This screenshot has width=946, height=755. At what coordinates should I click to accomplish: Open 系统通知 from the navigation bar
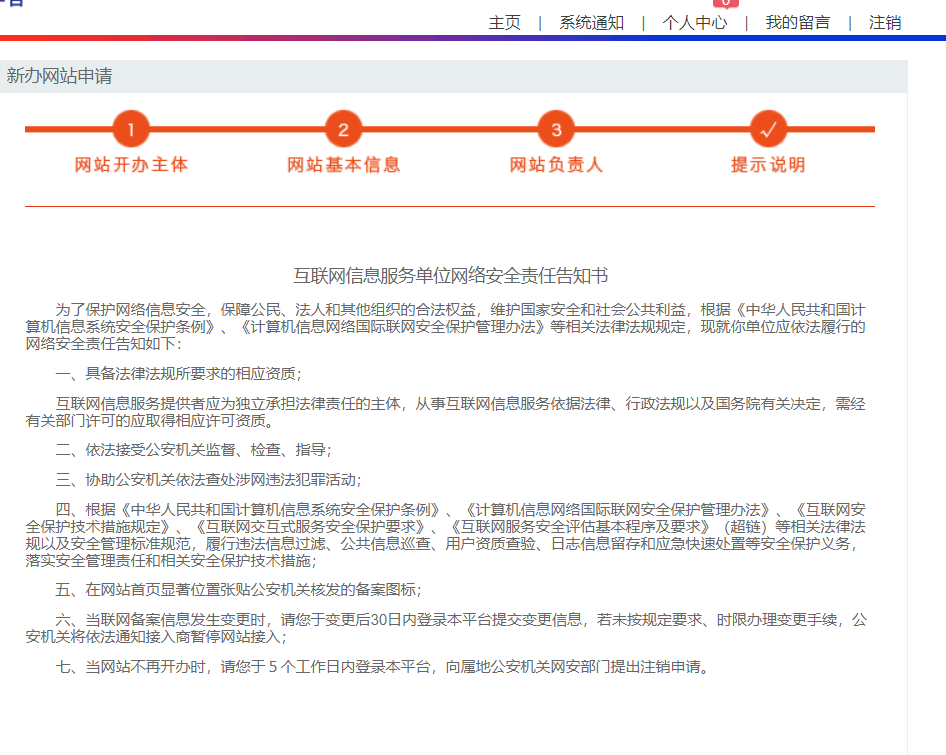coord(591,22)
